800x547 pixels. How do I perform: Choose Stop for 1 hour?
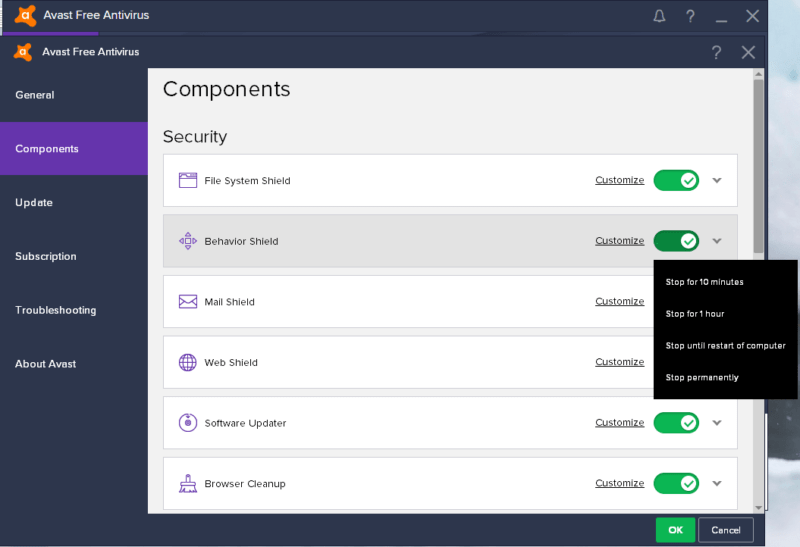click(694, 314)
